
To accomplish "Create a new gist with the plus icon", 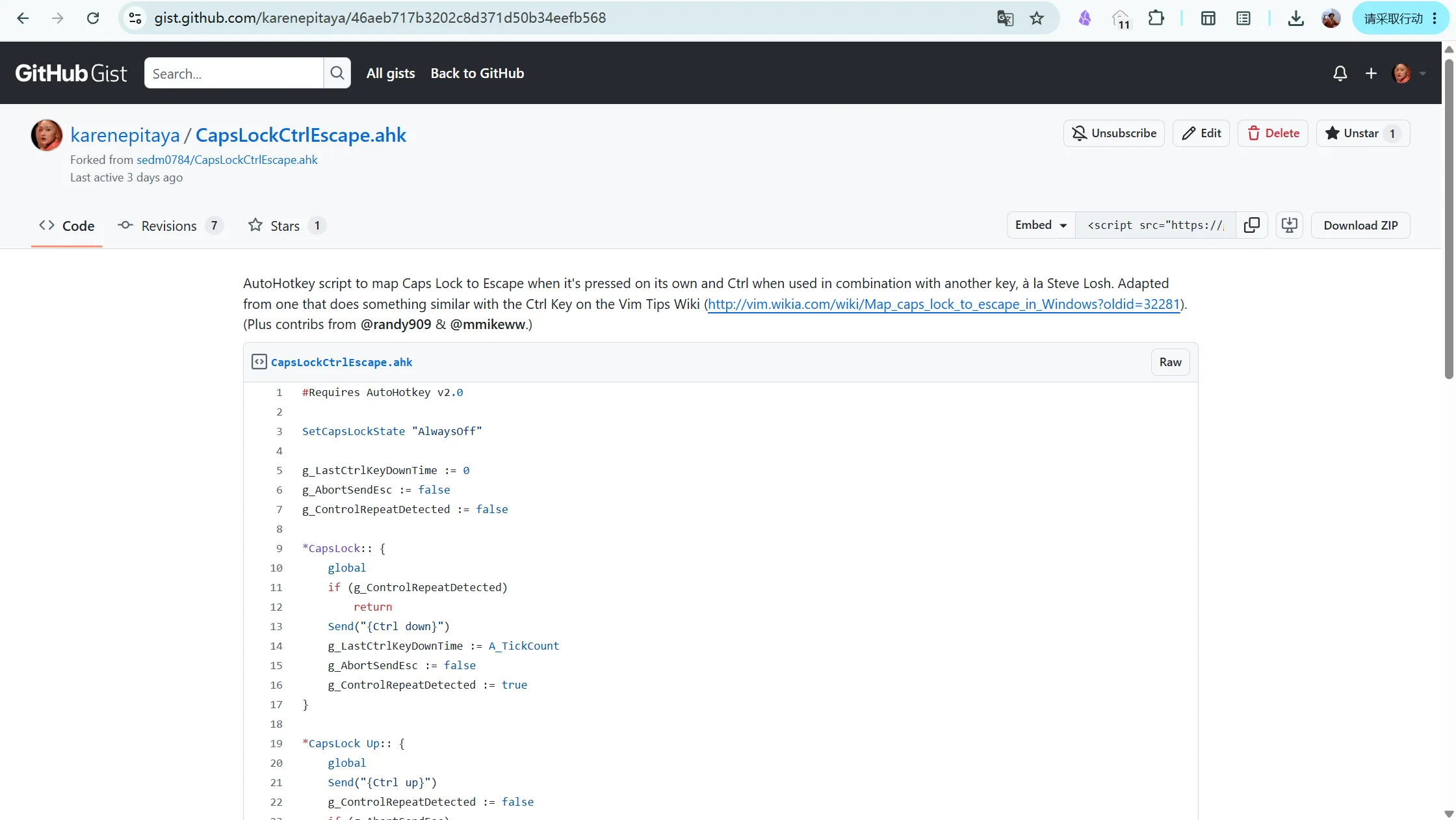I will click(1371, 73).
